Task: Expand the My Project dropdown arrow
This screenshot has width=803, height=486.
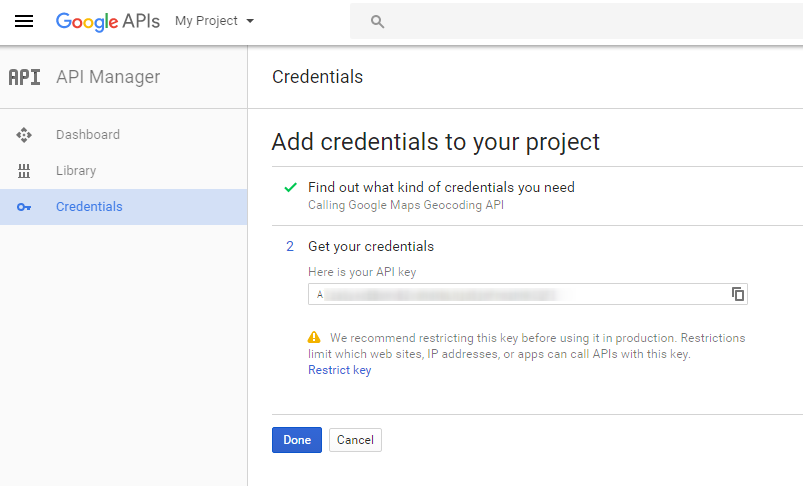Action: click(x=250, y=21)
